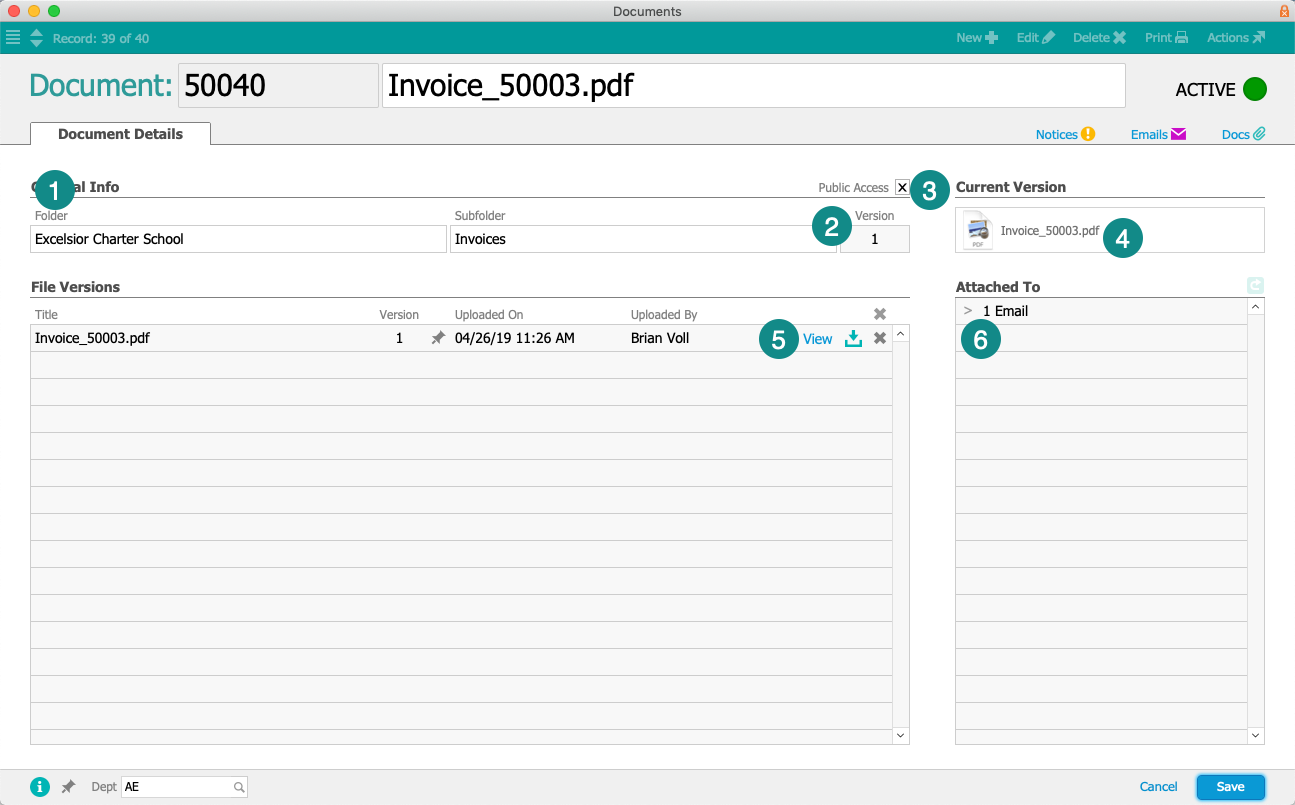
Task: Save the document record
Action: pos(1231,787)
